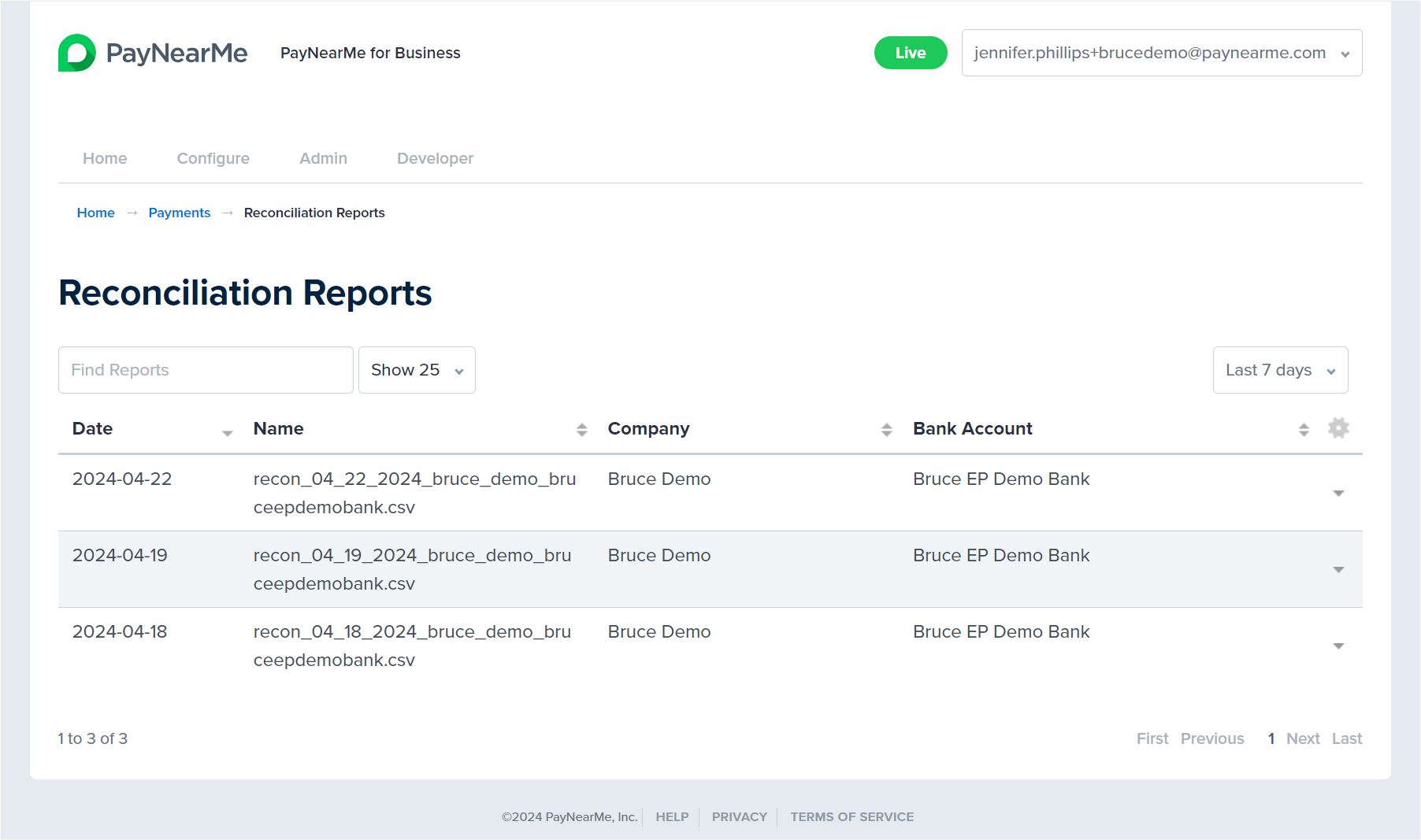
Task: Go to Payments breadcrumb link
Action: coord(180,213)
